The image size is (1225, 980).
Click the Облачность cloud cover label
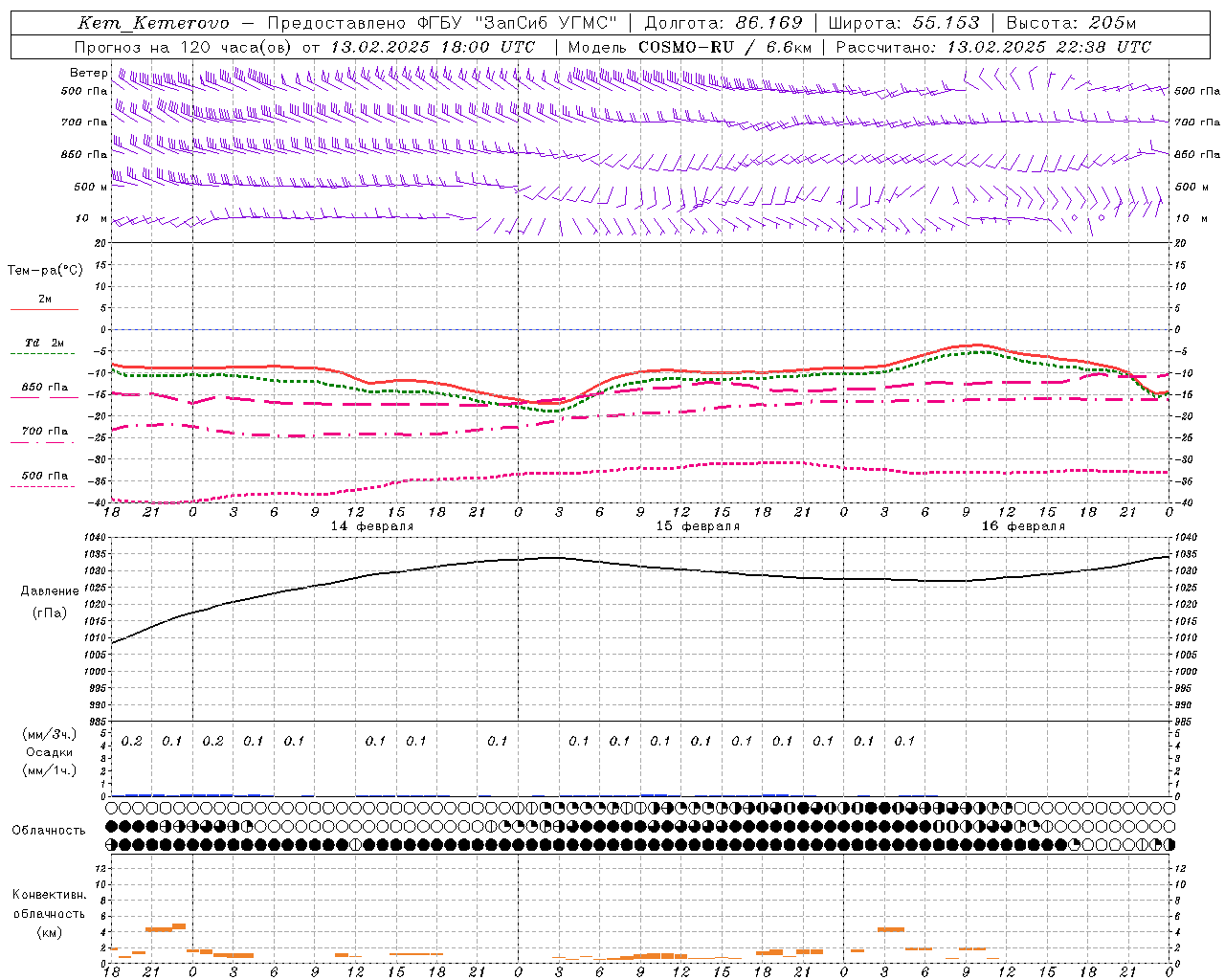pyautogui.click(x=49, y=831)
